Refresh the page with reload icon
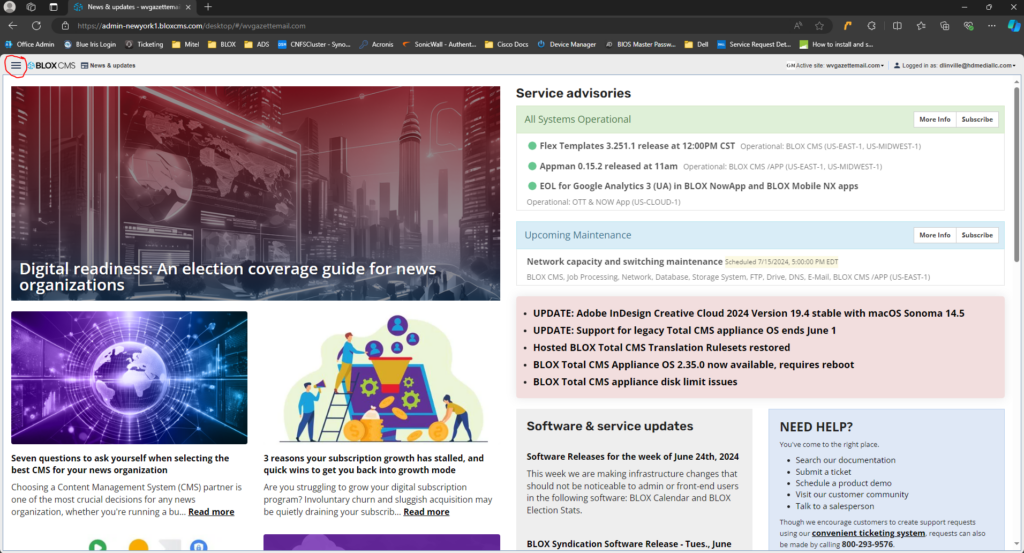 (36, 25)
